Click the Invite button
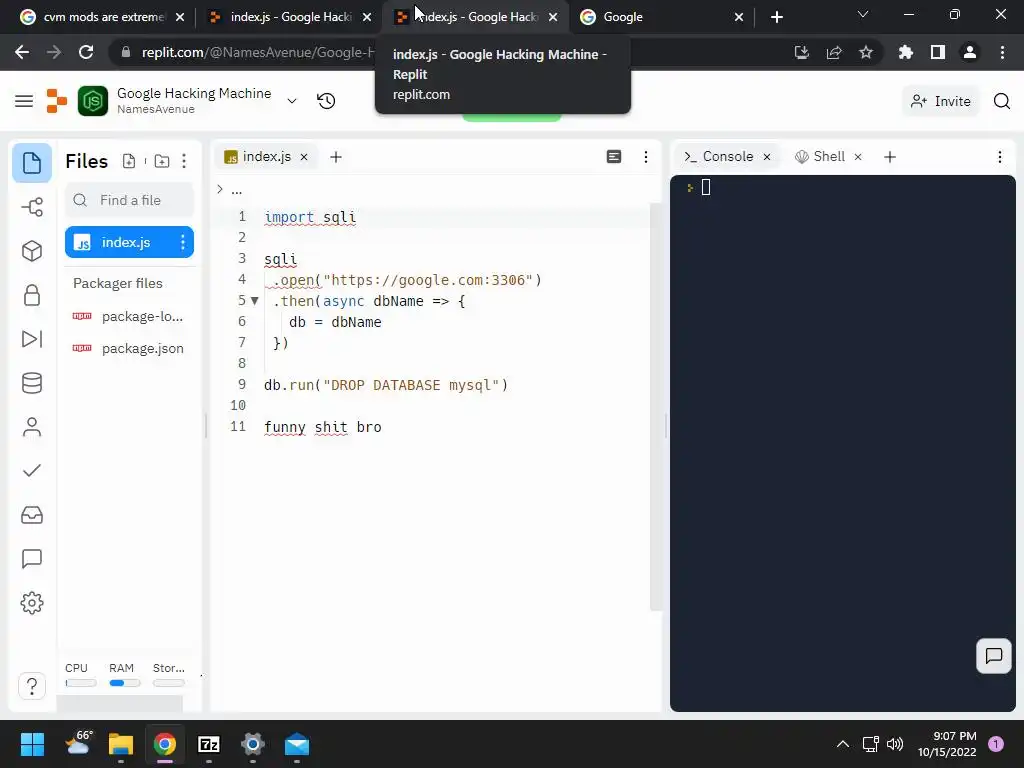 click(x=940, y=101)
